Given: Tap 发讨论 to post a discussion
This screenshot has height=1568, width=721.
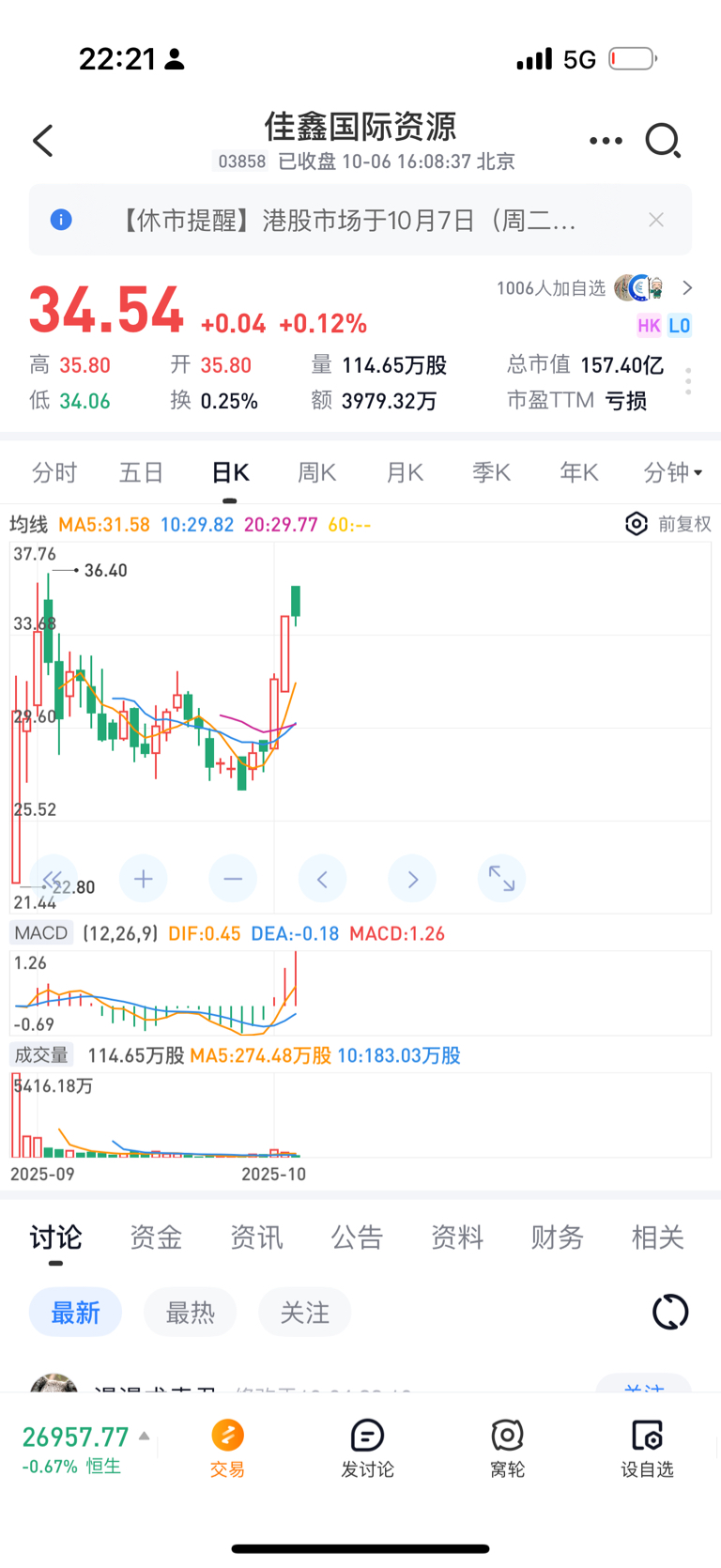Looking at the screenshot, I should 367,1447.
